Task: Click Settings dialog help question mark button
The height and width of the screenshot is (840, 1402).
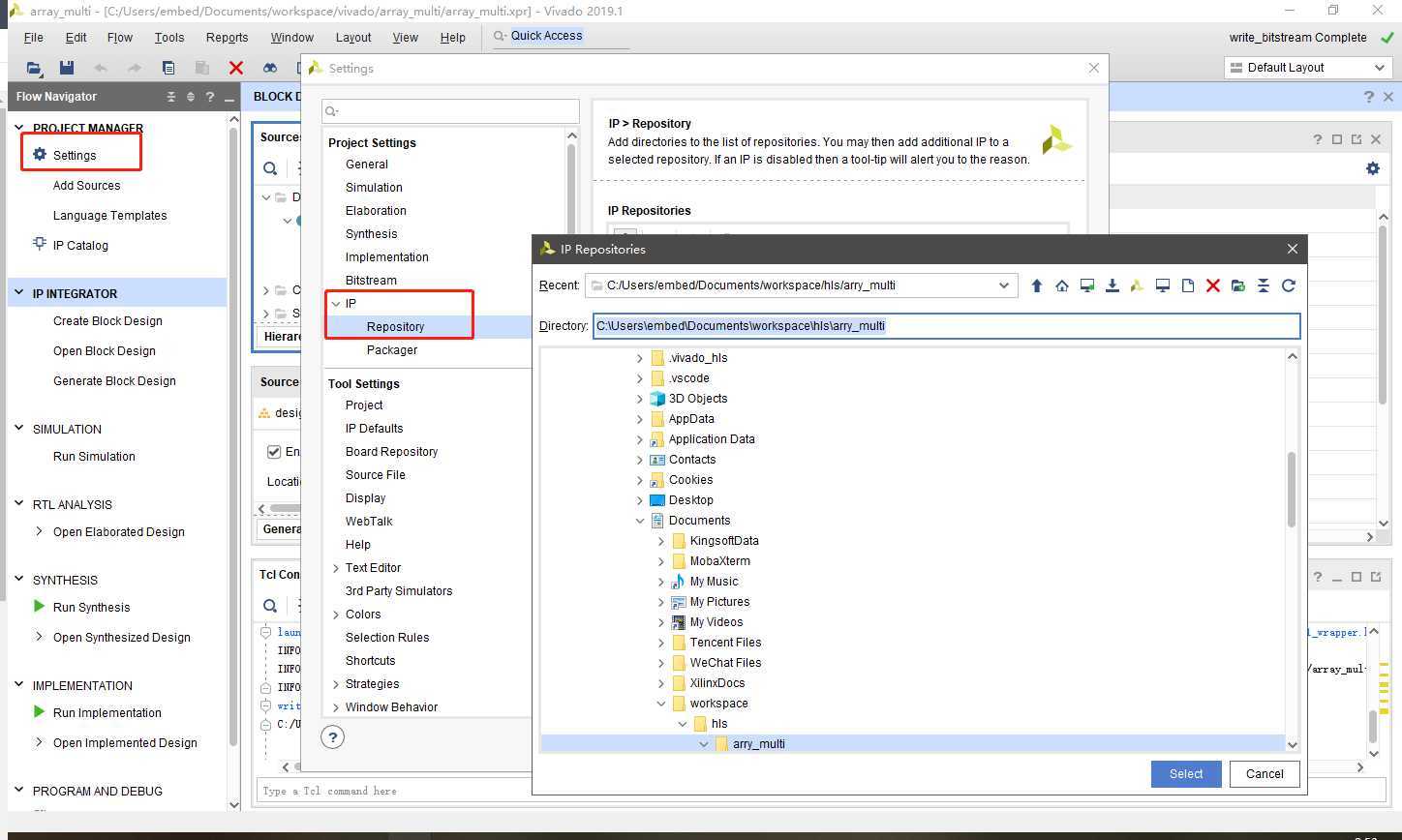Action: click(332, 737)
